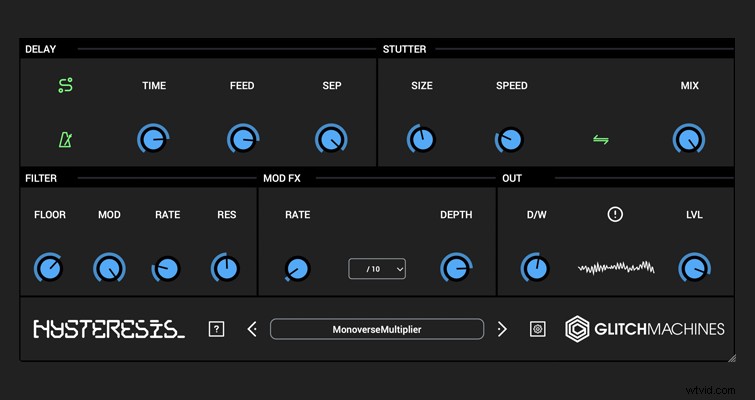Viewport: 755px width, 400px height.
Task: Click the SPEED label
Action: [512, 86]
